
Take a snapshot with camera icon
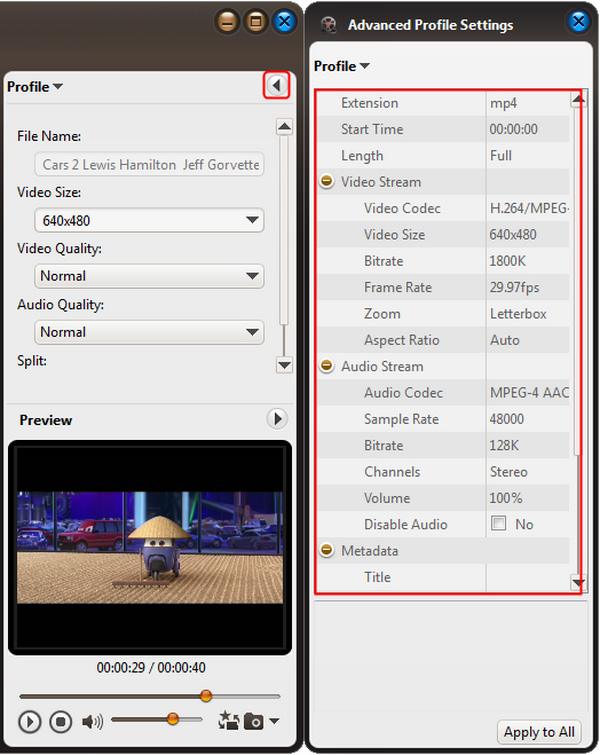pos(254,721)
